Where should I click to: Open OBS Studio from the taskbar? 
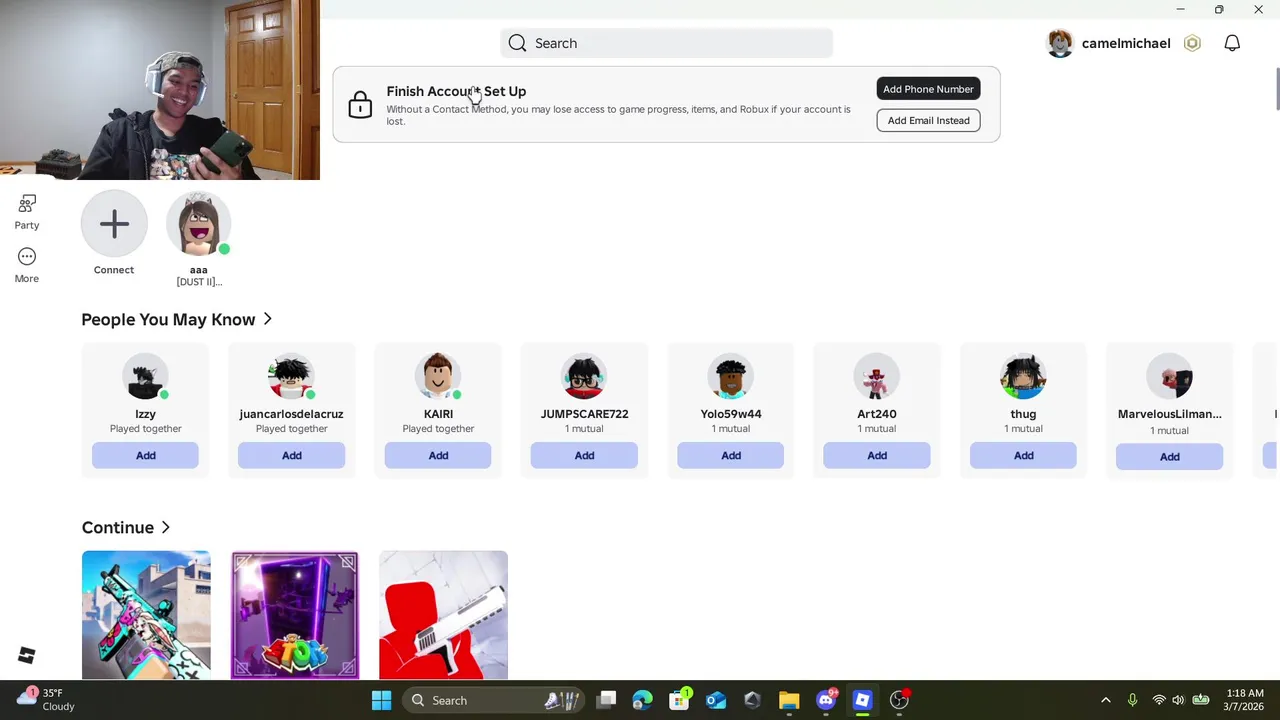(x=899, y=700)
